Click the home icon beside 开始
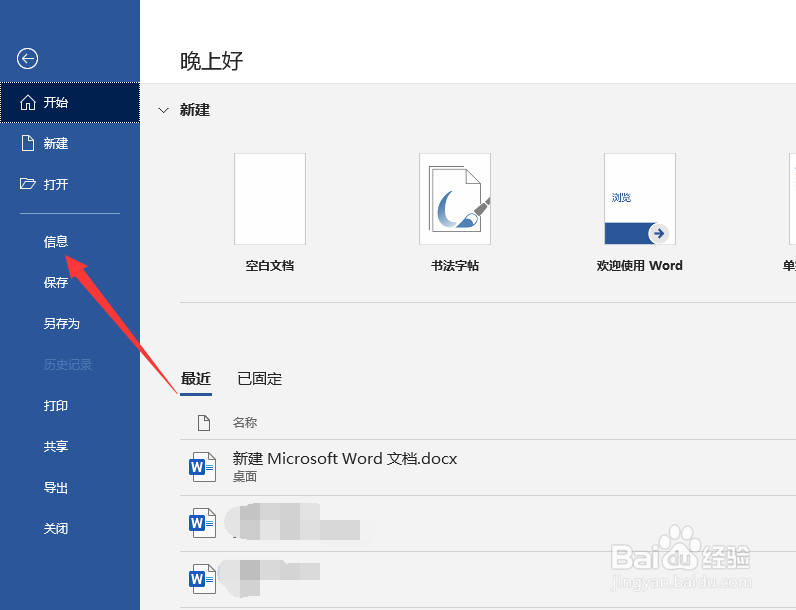The height and width of the screenshot is (610, 796). tap(27, 103)
